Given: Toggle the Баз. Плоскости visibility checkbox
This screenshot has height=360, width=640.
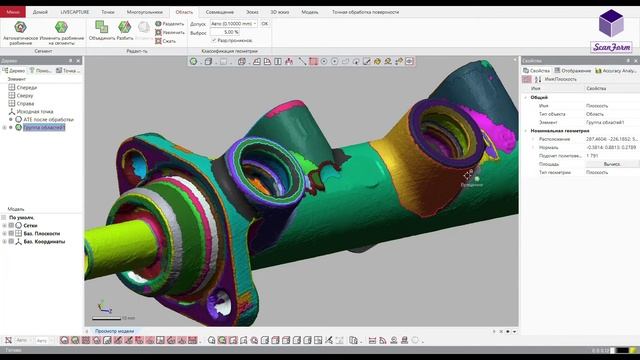Looking at the screenshot, I should pyautogui.click(x=11, y=233).
